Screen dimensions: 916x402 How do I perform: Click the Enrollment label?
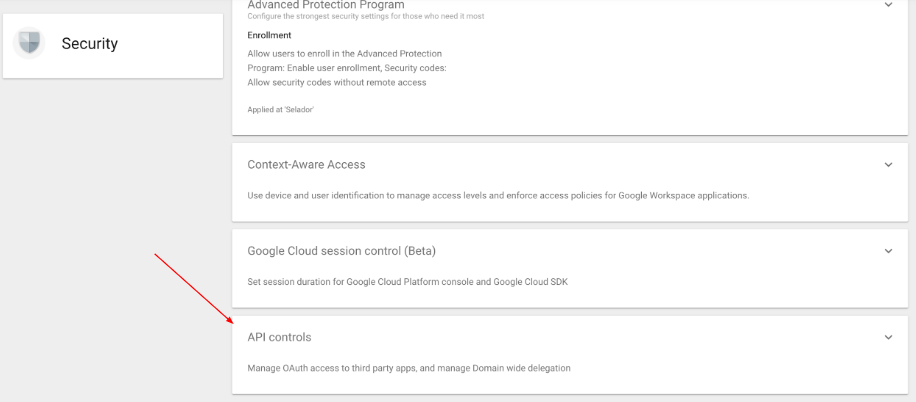coord(269,35)
